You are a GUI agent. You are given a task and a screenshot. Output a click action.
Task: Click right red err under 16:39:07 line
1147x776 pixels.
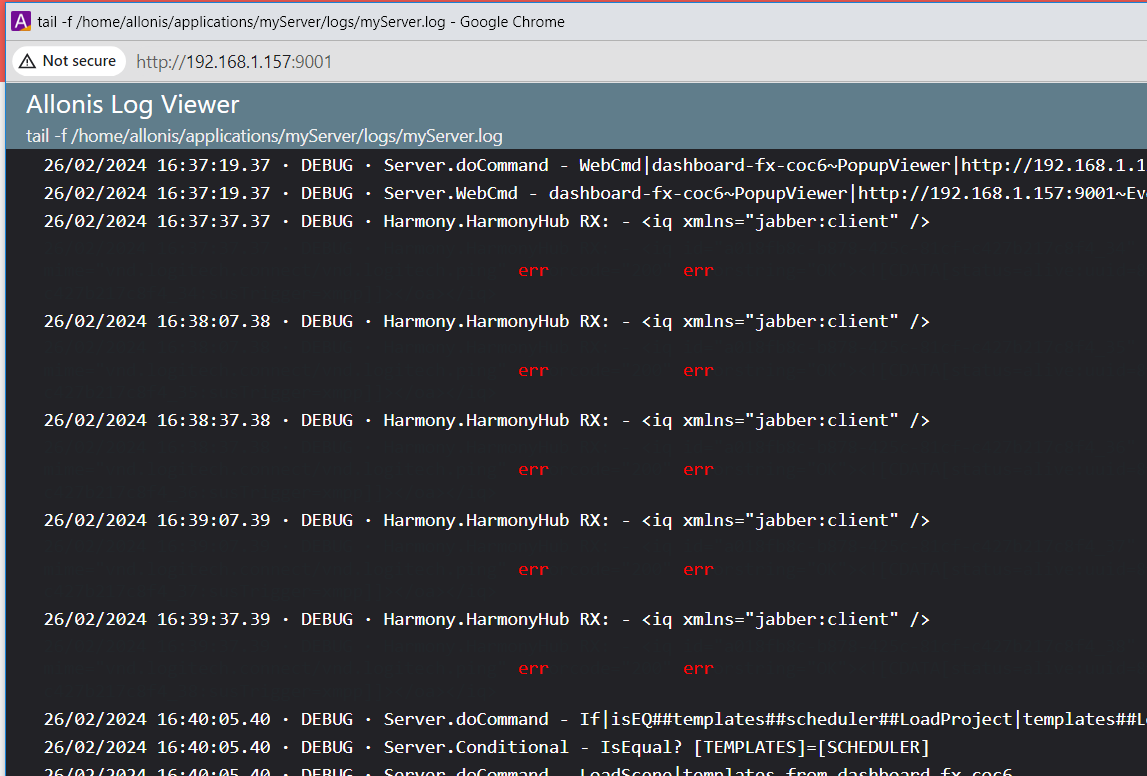coord(699,570)
